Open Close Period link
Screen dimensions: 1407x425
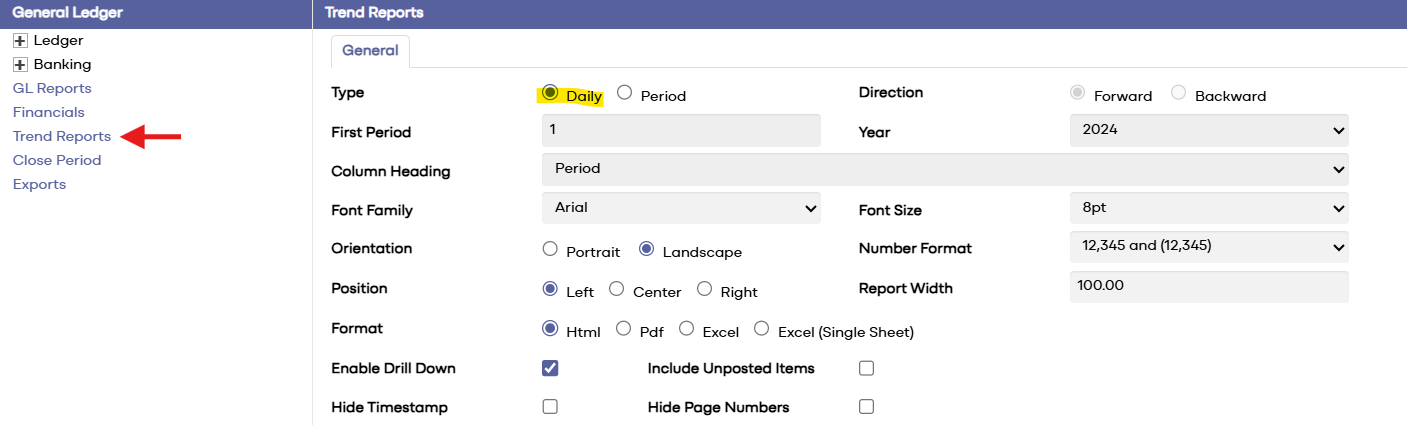click(x=57, y=160)
